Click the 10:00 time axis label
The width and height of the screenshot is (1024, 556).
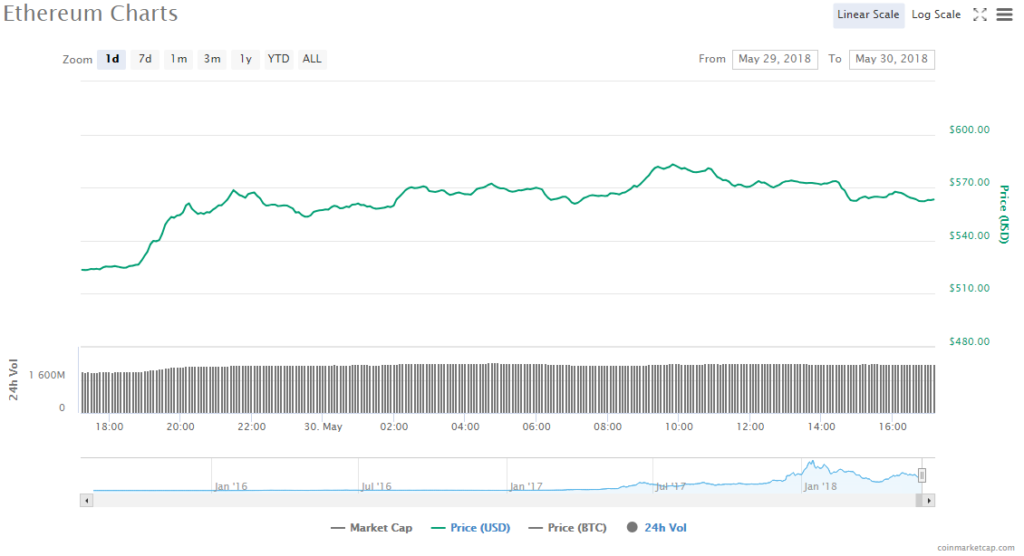pos(679,427)
